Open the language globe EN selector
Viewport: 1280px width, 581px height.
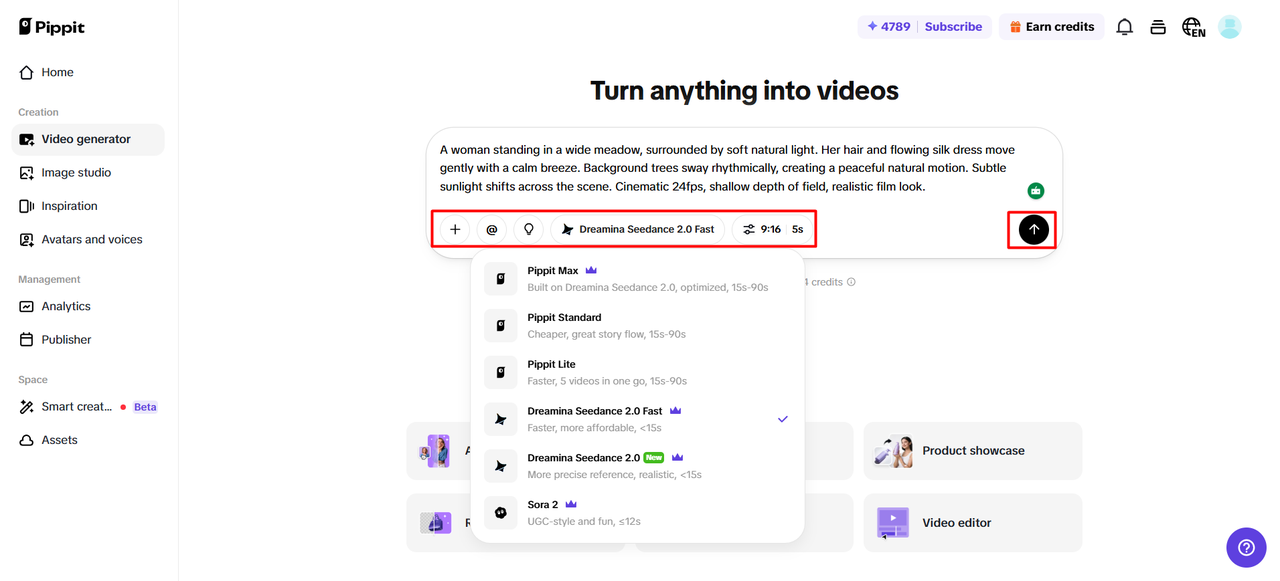click(1193, 27)
